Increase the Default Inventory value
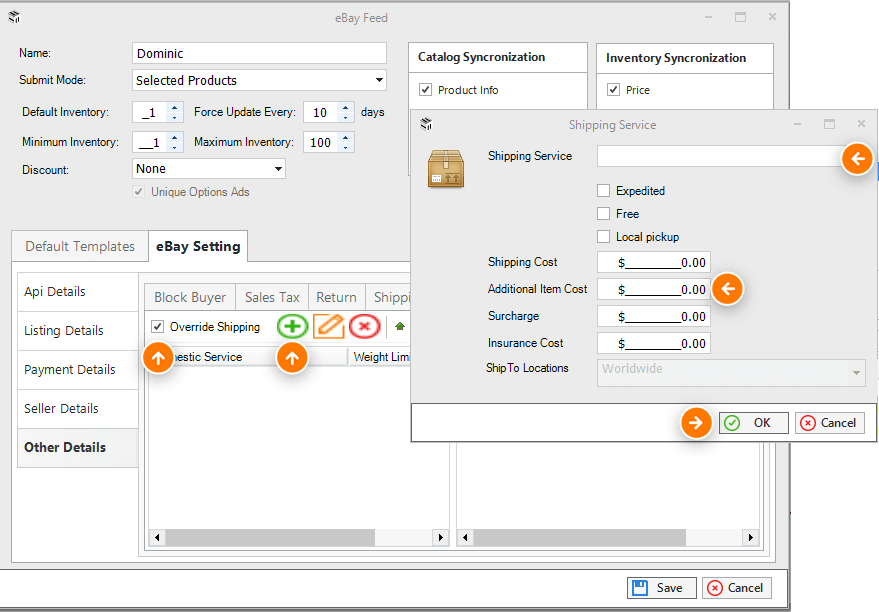Screen dimensions: 879x612 [x=175, y=107]
